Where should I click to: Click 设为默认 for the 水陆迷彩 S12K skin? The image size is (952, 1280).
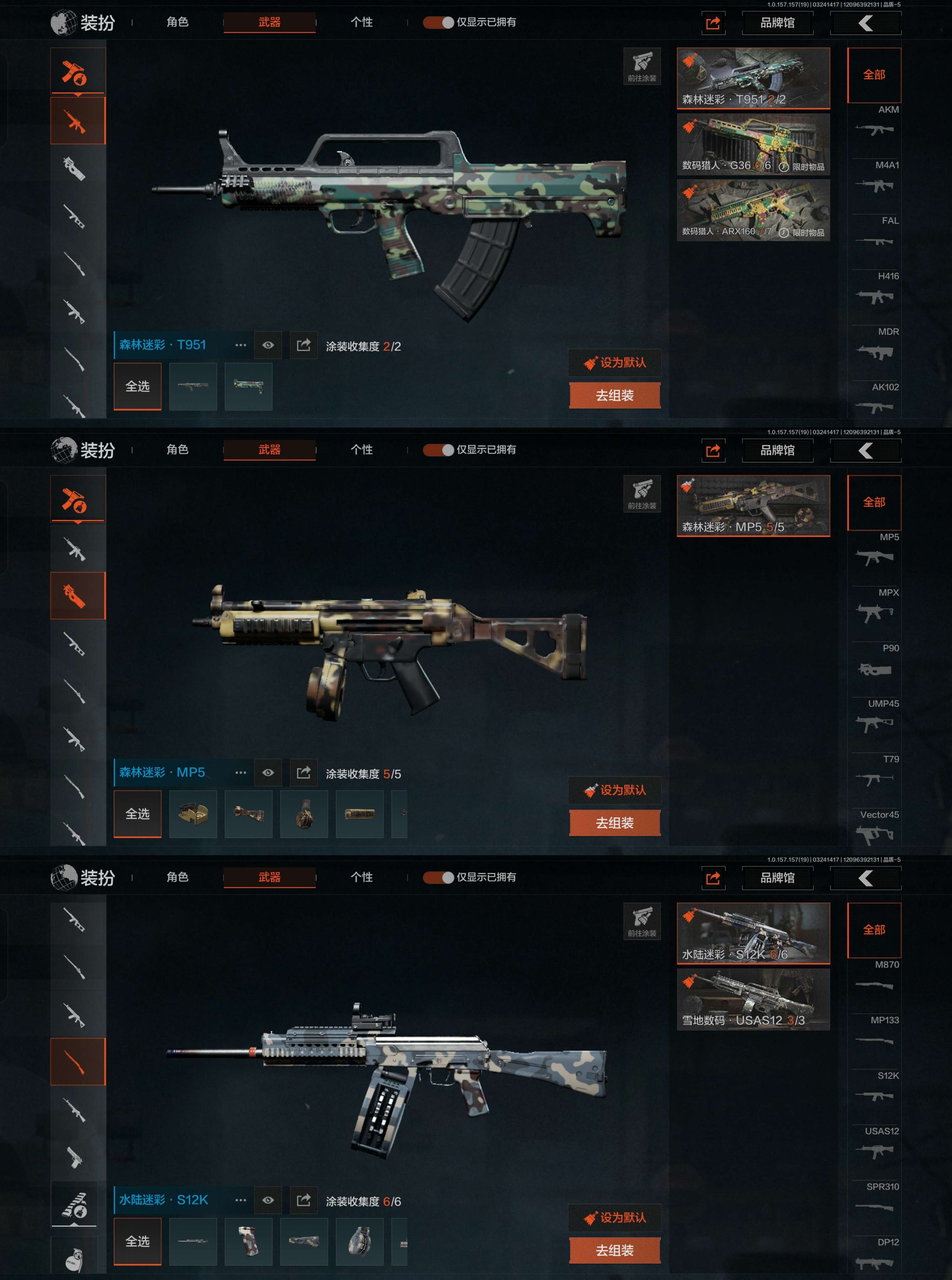615,1217
